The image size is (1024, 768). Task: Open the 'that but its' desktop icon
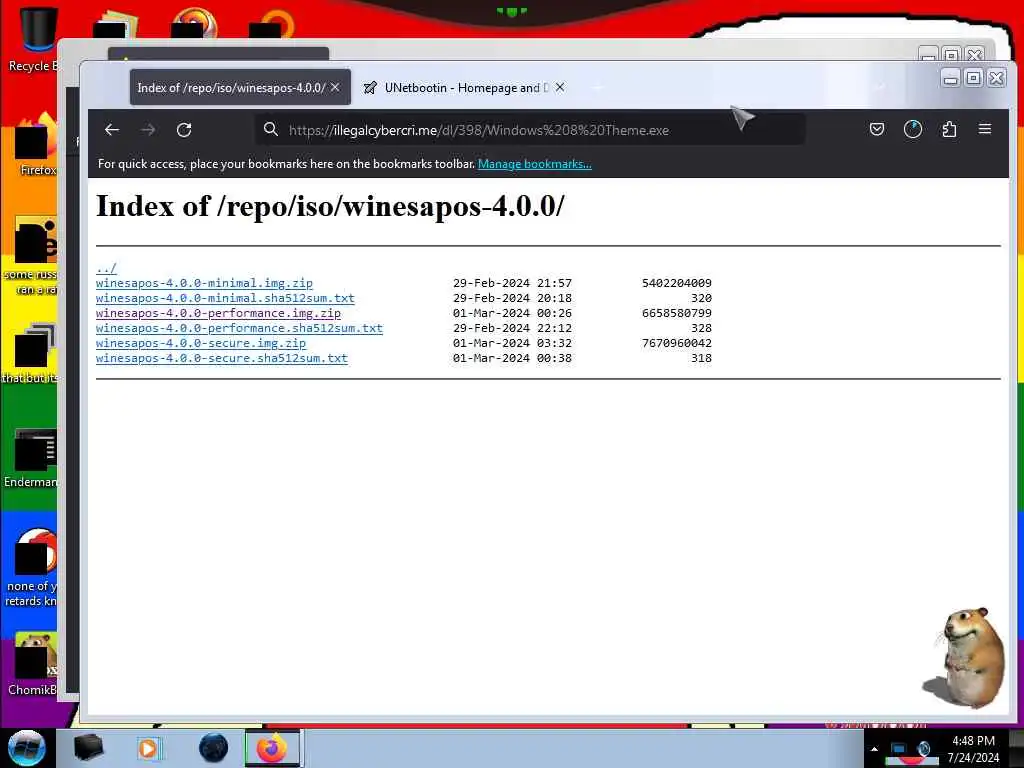pyautogui.click(x=31, y=353)
